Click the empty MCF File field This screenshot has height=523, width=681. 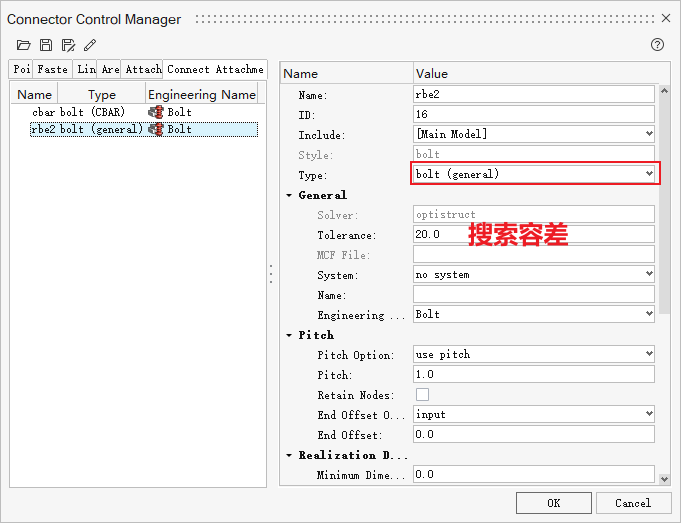pos(534,254)
